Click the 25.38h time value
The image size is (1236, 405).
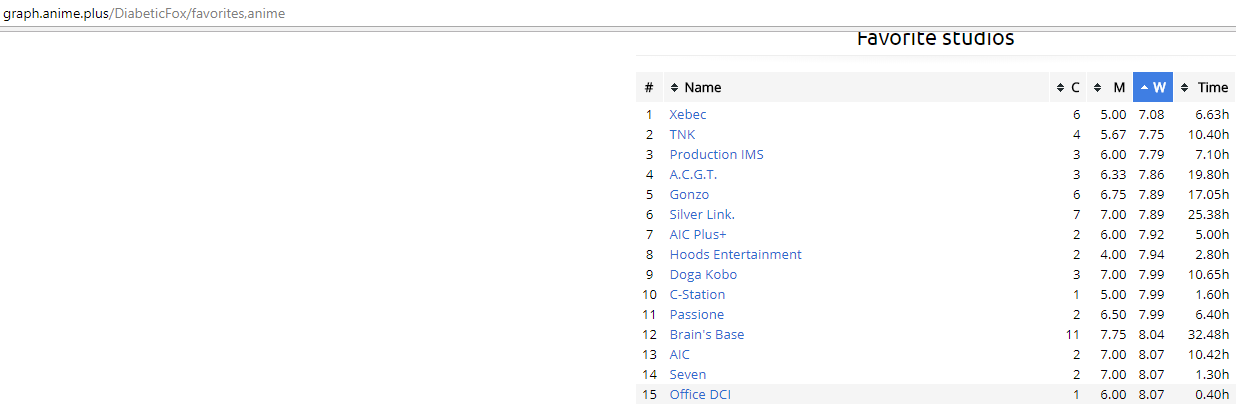pos(1209,215)
